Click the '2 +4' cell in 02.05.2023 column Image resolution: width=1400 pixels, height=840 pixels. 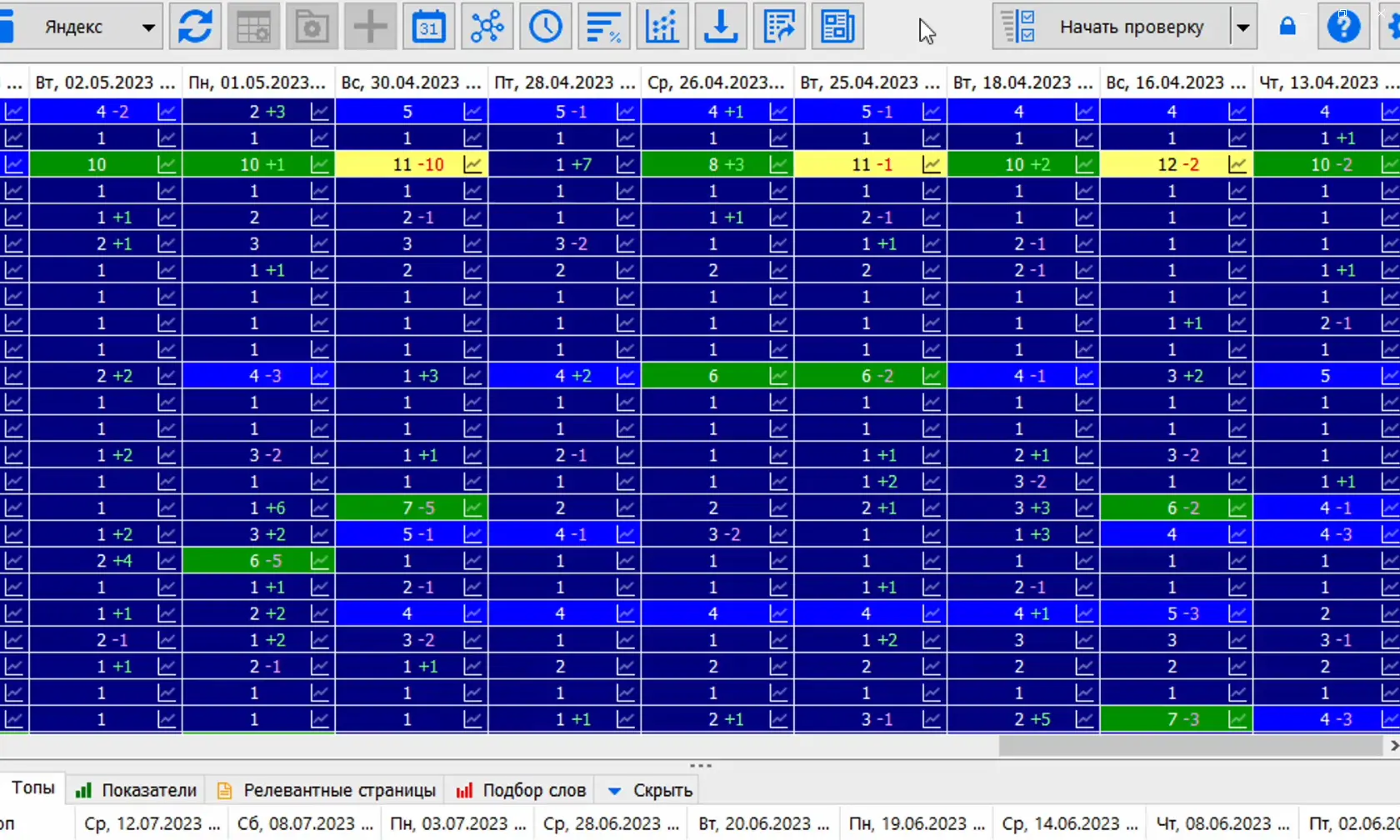pyautogui.click(x=105, y=561)
